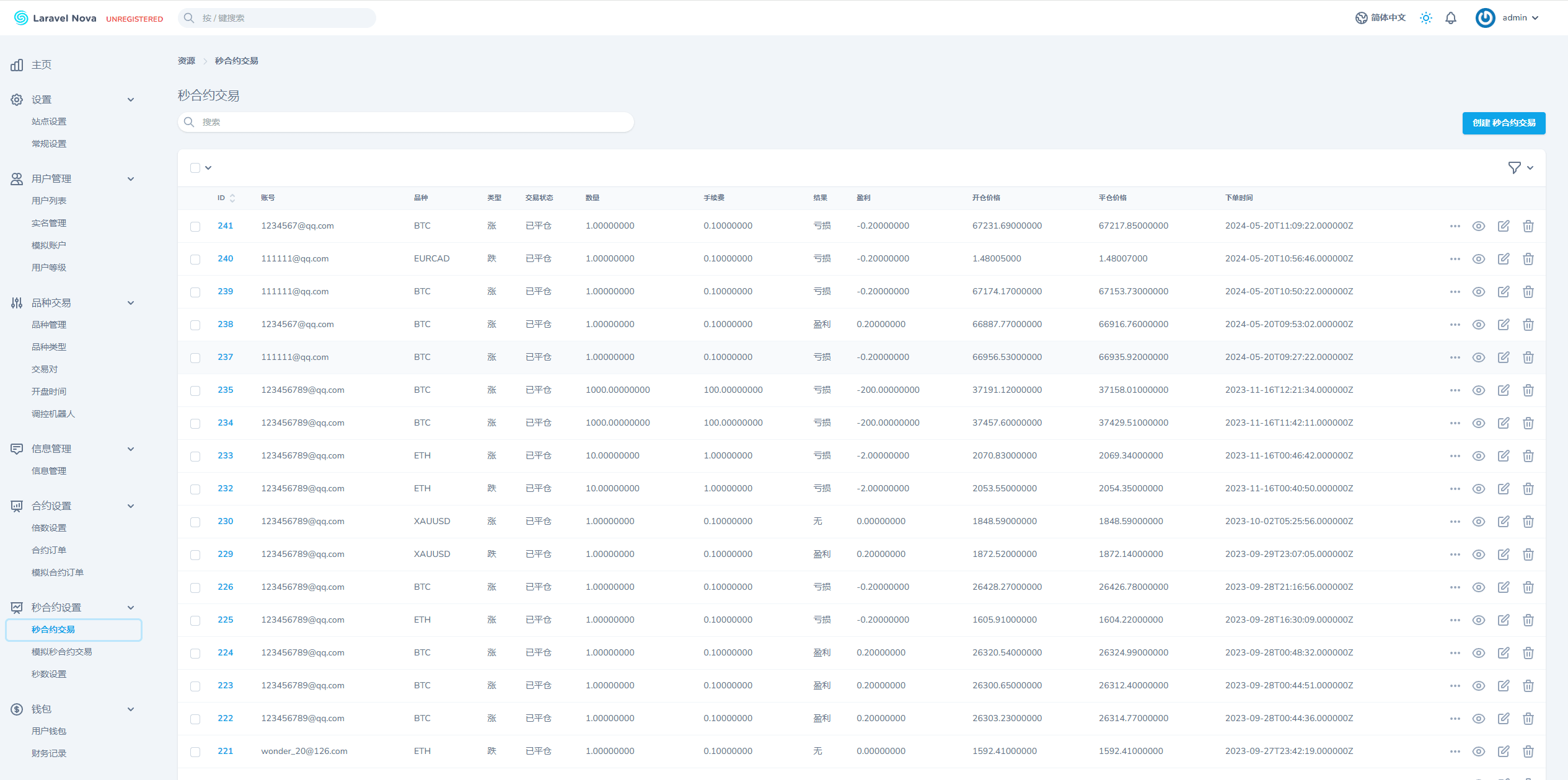Select the checkbox for row 237
Image resolution: width=1568 pixels, height=780 pixels.
pyautogui.click(x=195, y=358)
